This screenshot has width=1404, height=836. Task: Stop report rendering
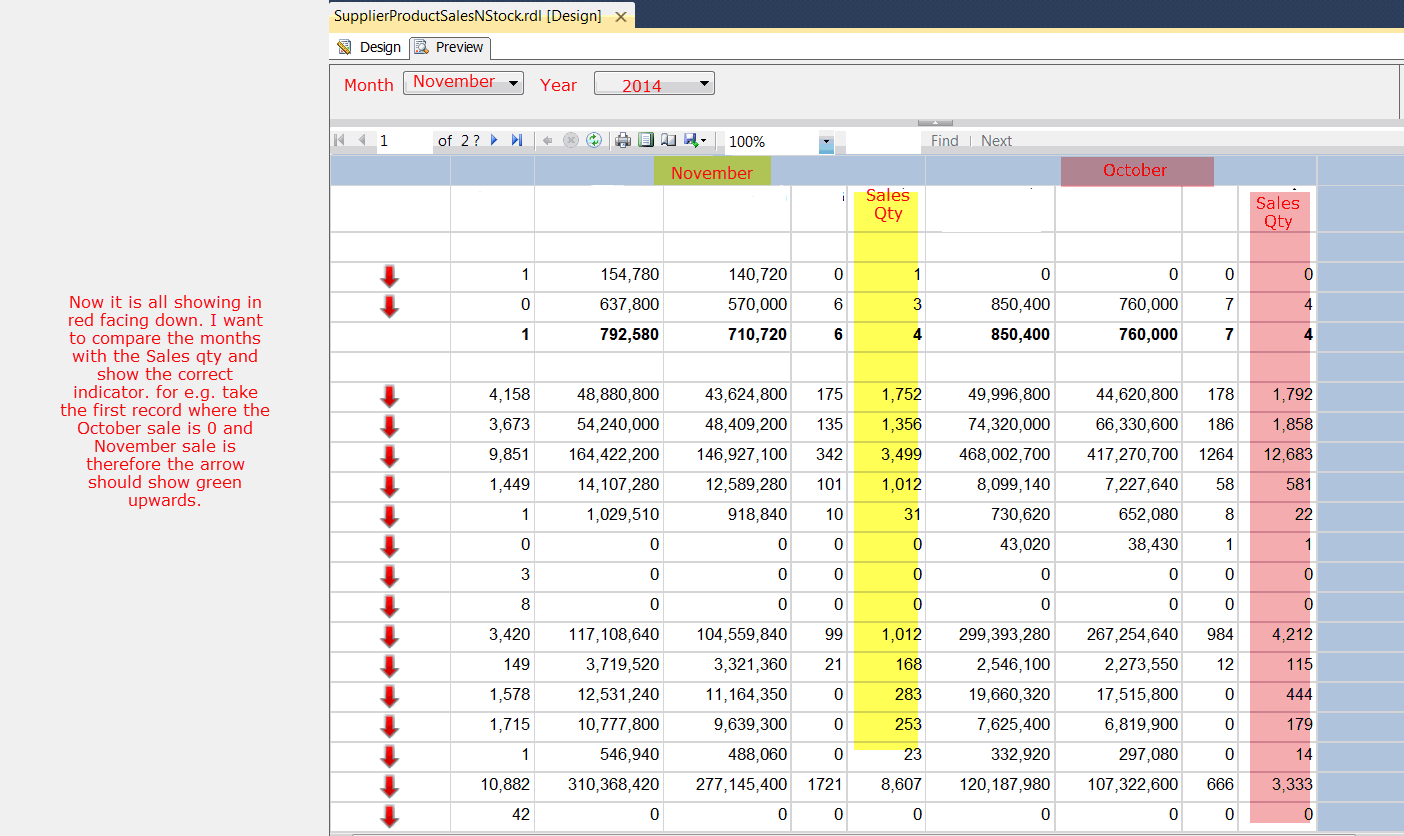pos(571,141)
